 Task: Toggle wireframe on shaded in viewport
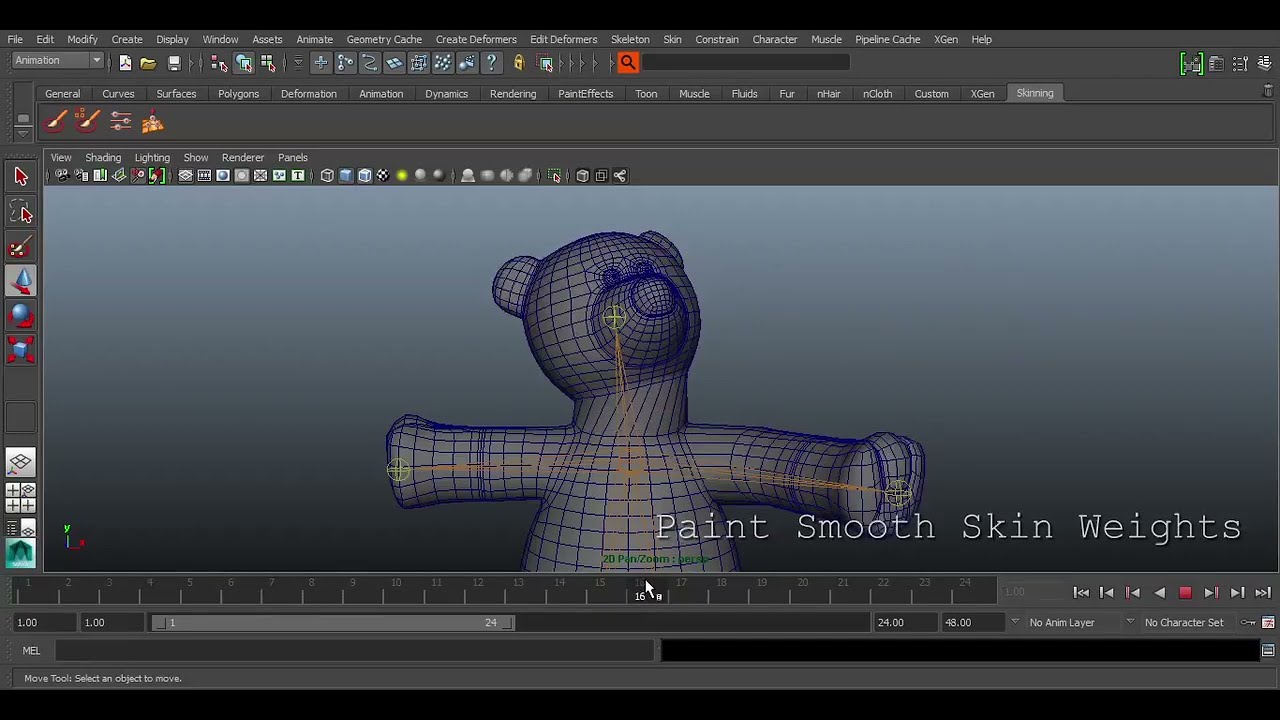click(x=364, y=176)
